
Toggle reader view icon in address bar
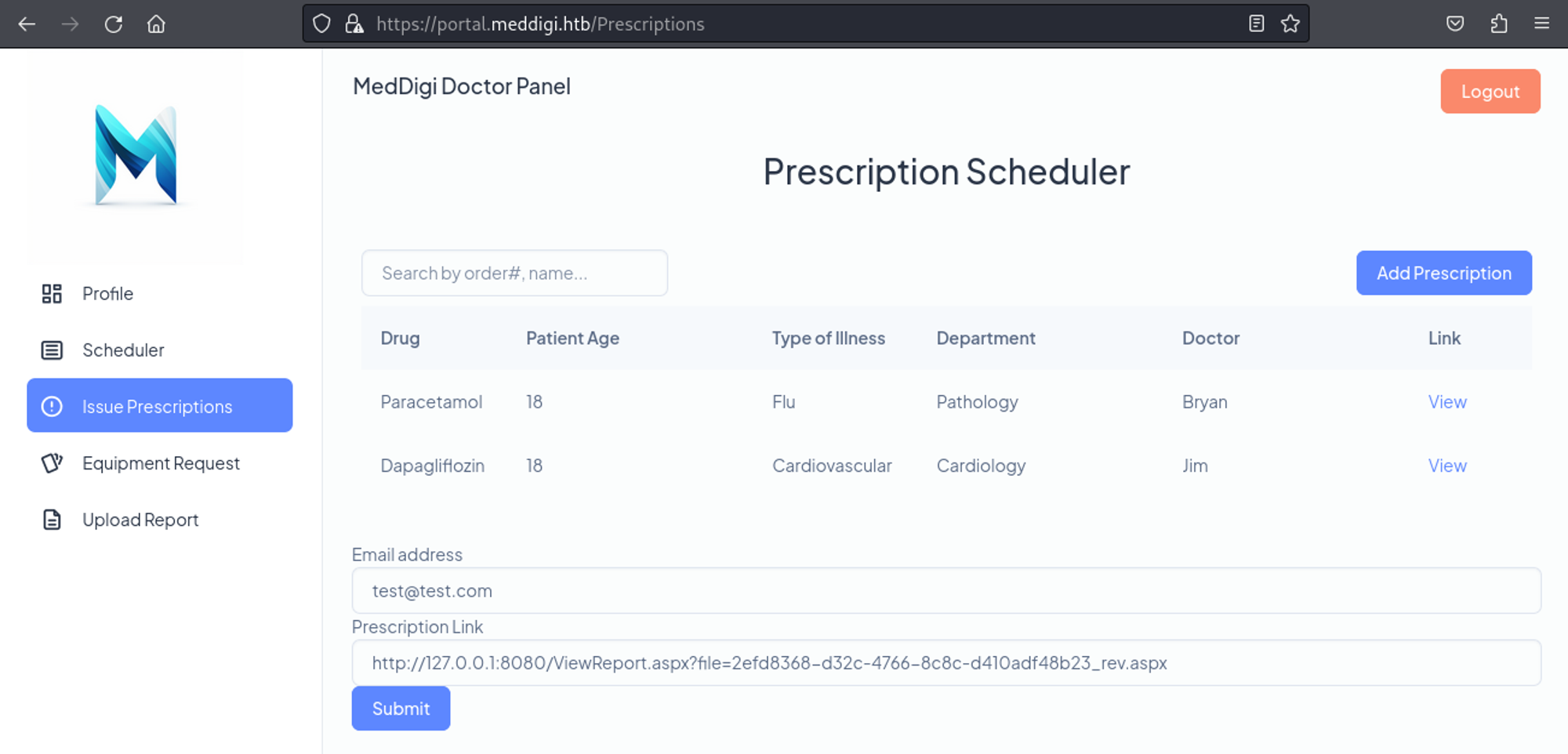(x=1256, y=24)
